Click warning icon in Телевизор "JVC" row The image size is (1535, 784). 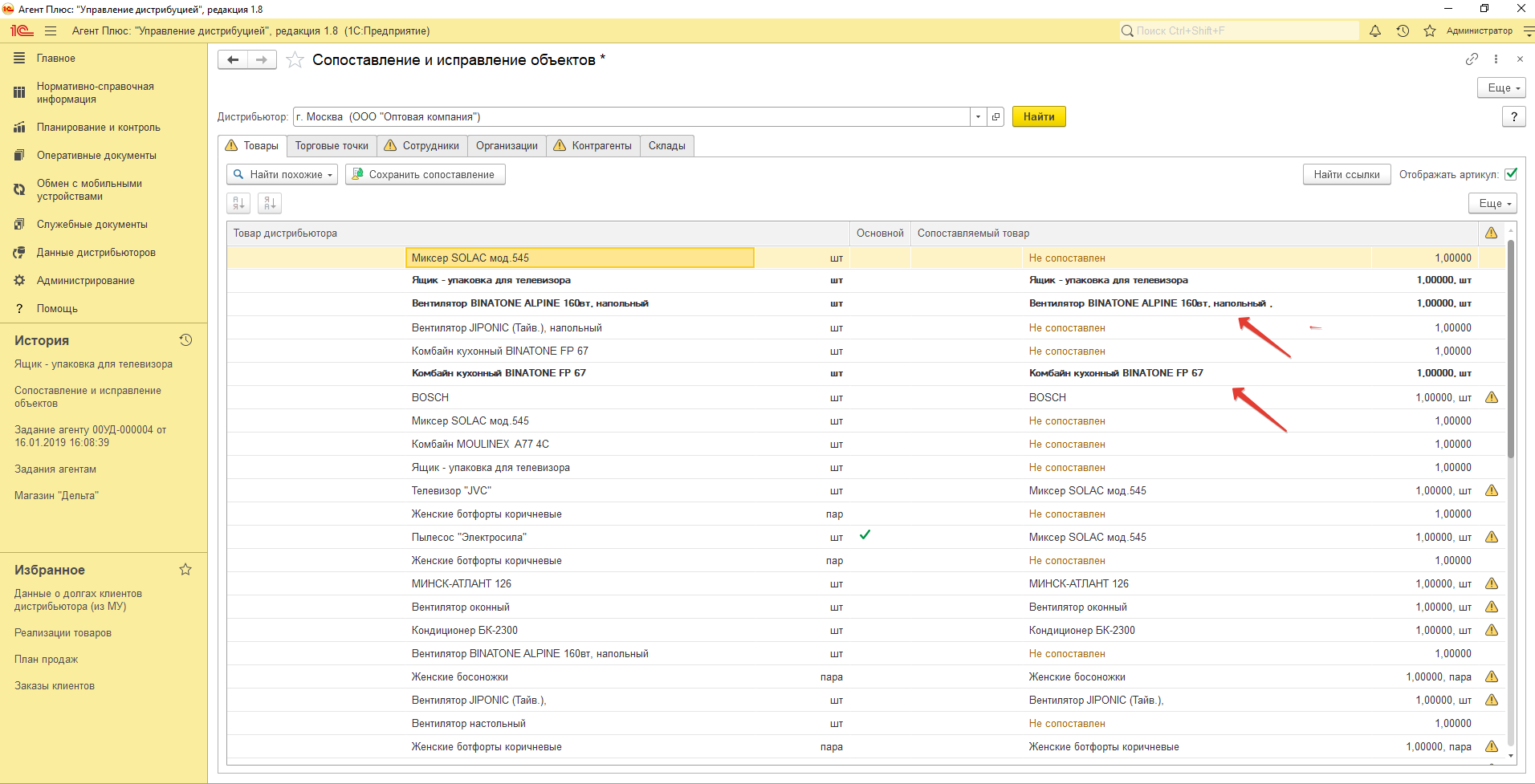(1492, 490)
